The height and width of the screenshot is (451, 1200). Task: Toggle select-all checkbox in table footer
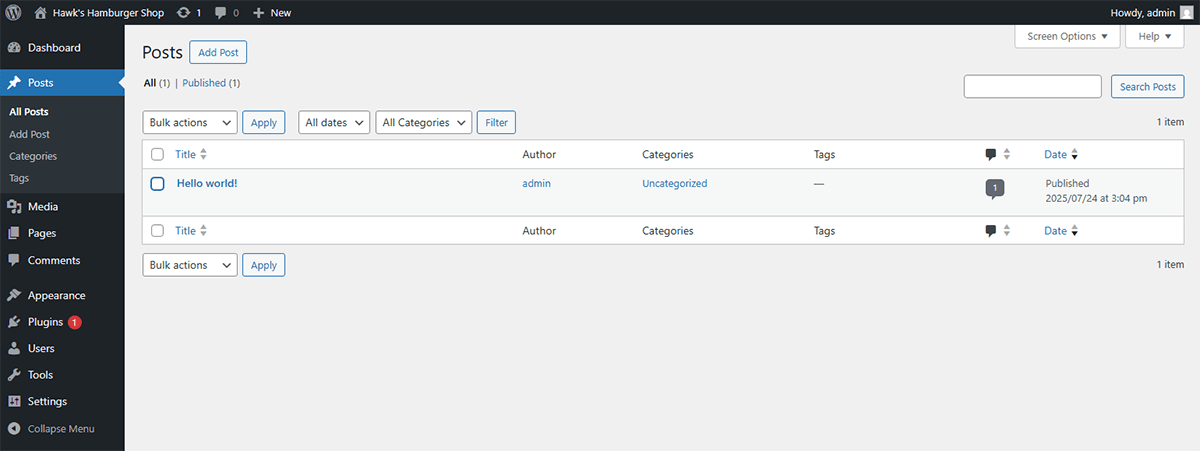click(x=157, y=231)
